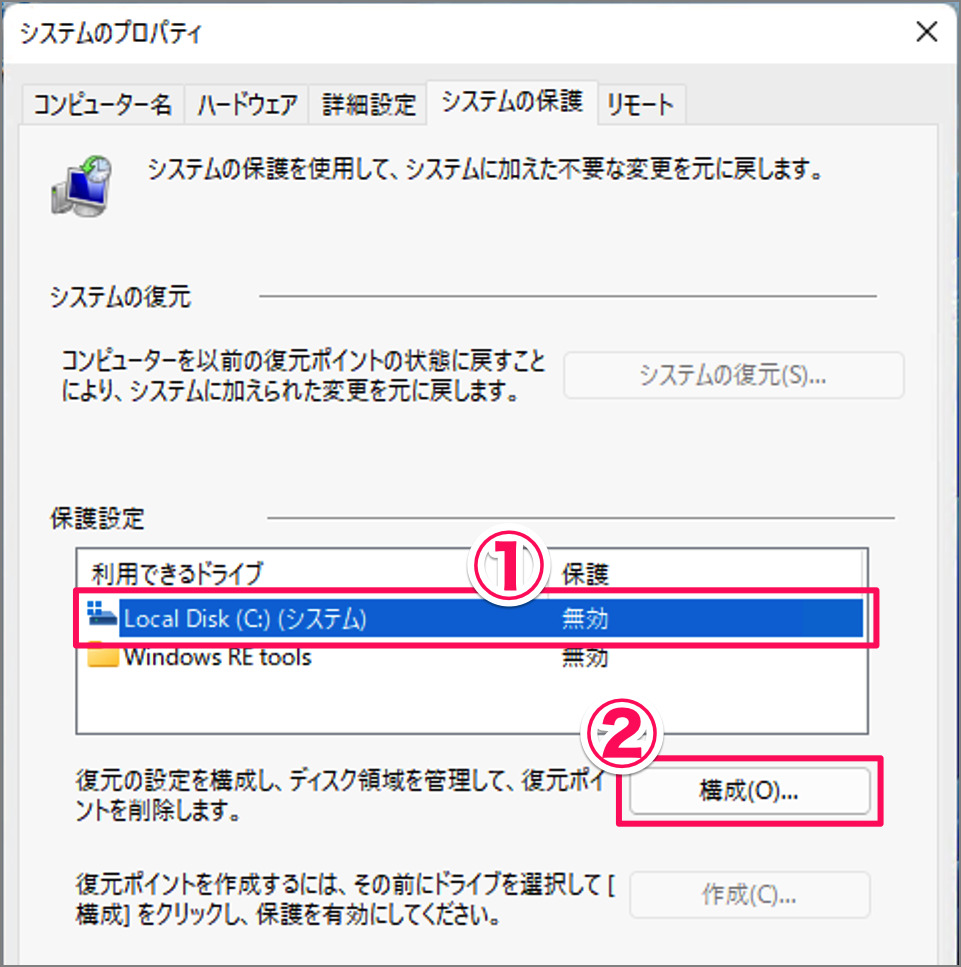
Task: Click the 作成(C)... button
Action: coord(749,894)
